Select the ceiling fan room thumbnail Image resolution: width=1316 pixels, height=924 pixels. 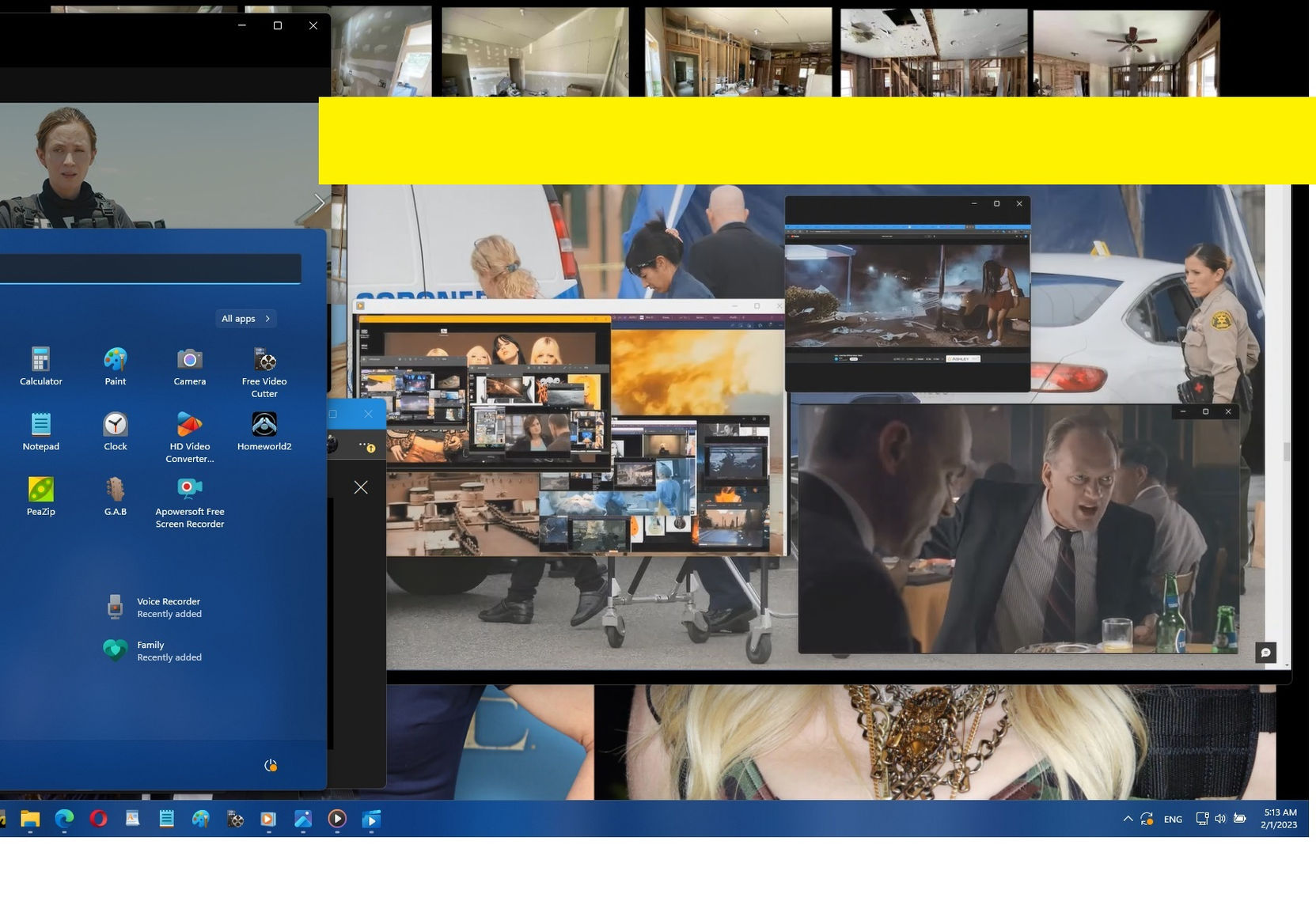click(1126, 52)
